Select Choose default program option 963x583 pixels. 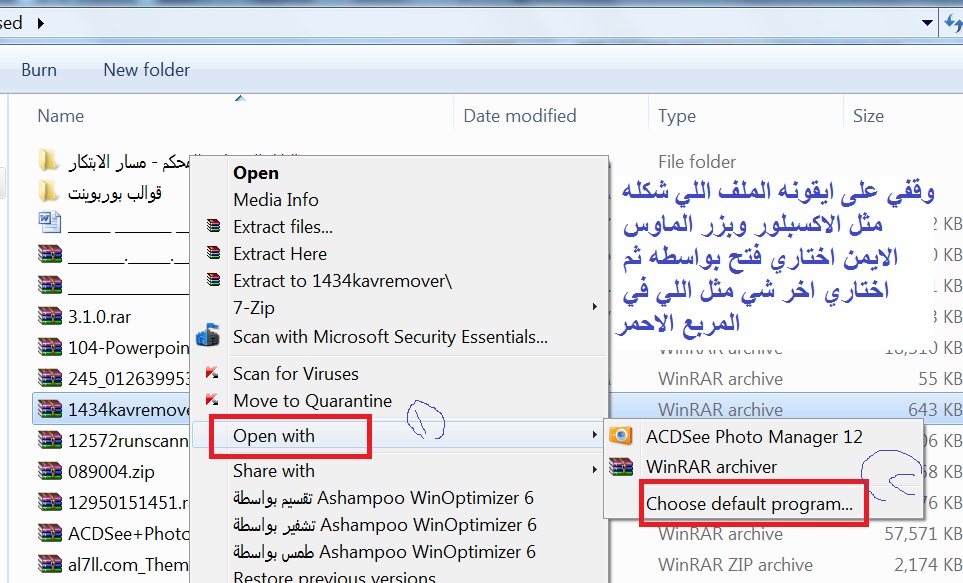(x=749, y=504)
